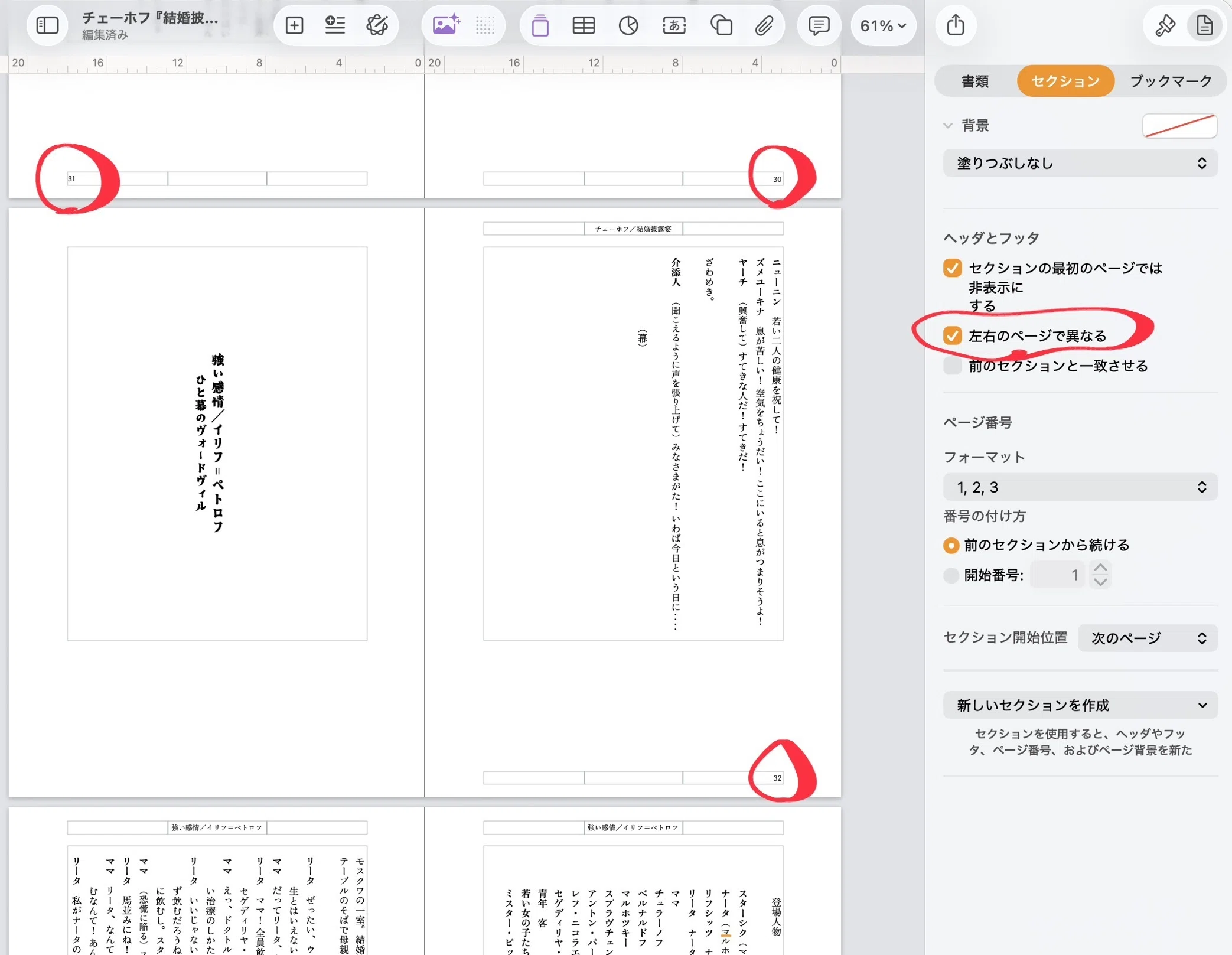Viewport: 1232px width, 955px height.
Task: Select the 開始番号 radio button
Action: pyautogui.click(x=951, y=575)
